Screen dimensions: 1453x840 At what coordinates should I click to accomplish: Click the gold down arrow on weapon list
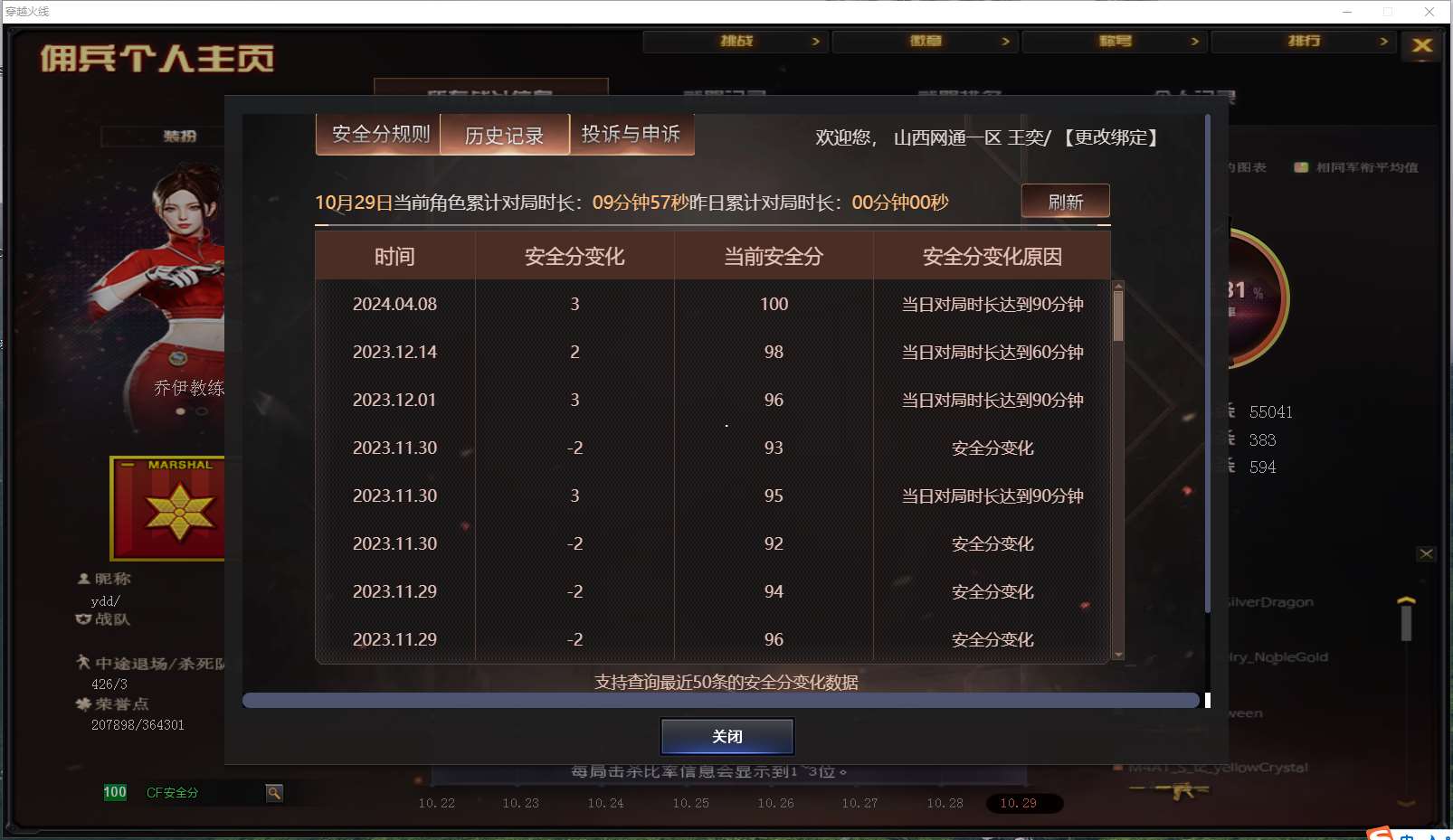(x=1406, y=803)
